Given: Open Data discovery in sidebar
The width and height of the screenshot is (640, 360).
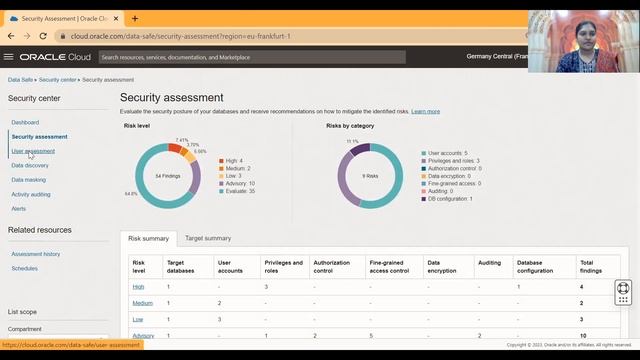Looking at the screenshot, I should pos(30,165).
